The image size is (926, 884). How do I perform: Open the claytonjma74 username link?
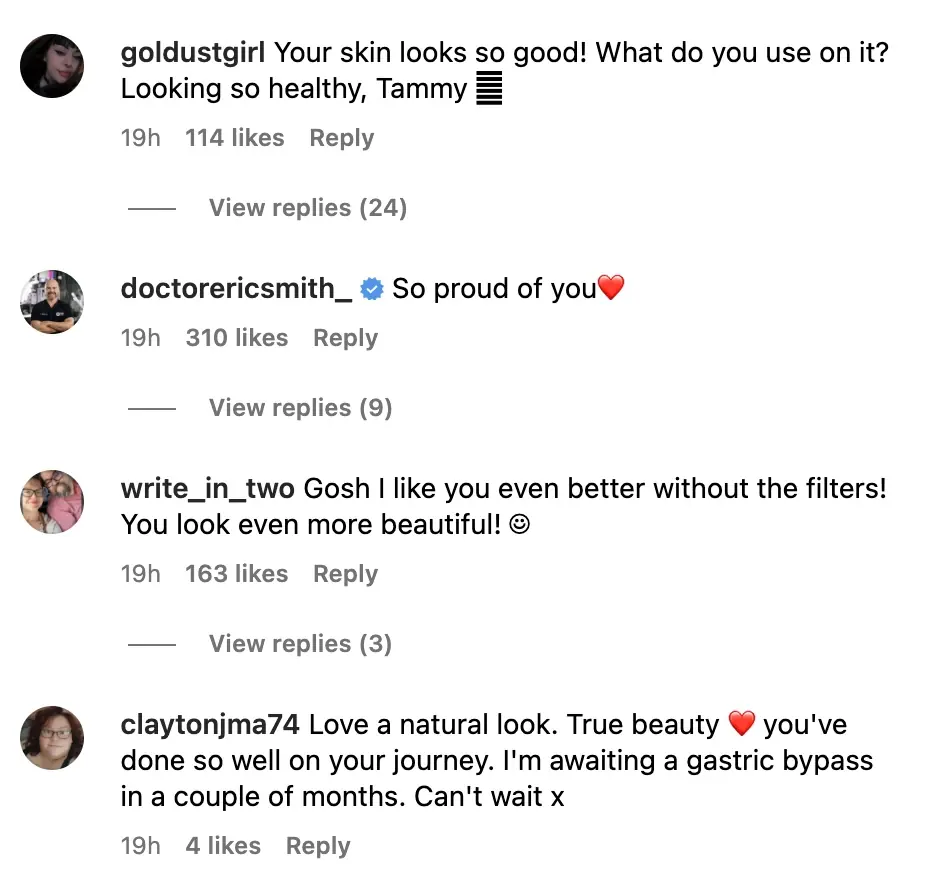pos(210,724)
